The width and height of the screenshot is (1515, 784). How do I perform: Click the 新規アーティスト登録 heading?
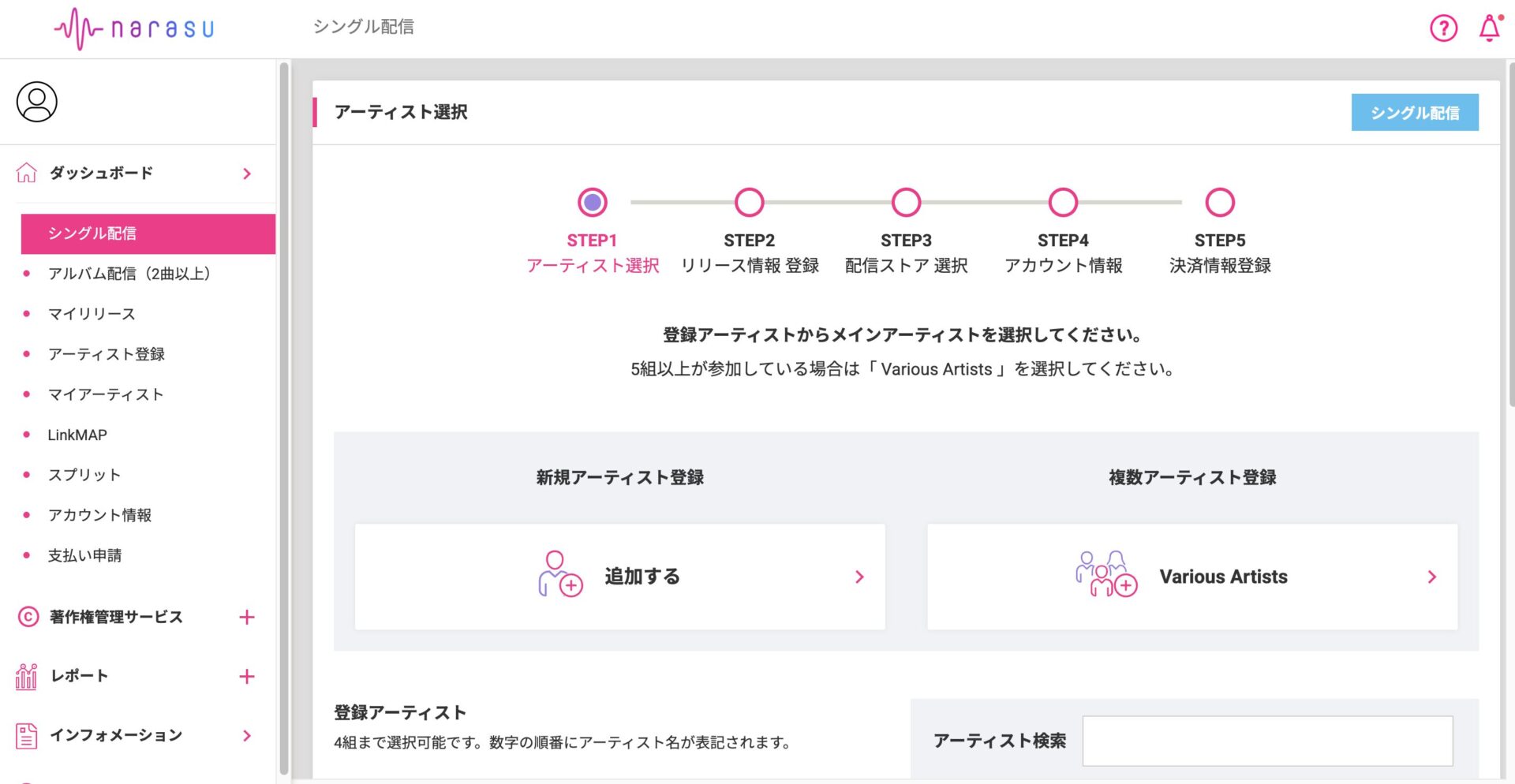point(620,477)
